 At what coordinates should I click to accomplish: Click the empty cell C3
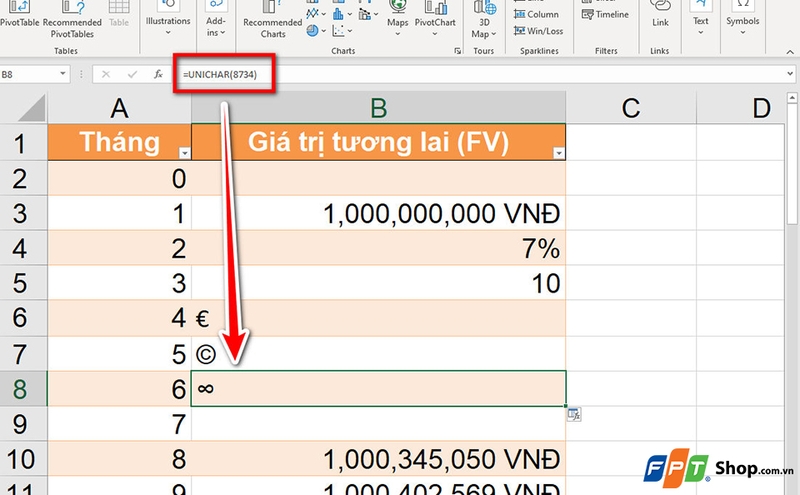pos(631,213)
